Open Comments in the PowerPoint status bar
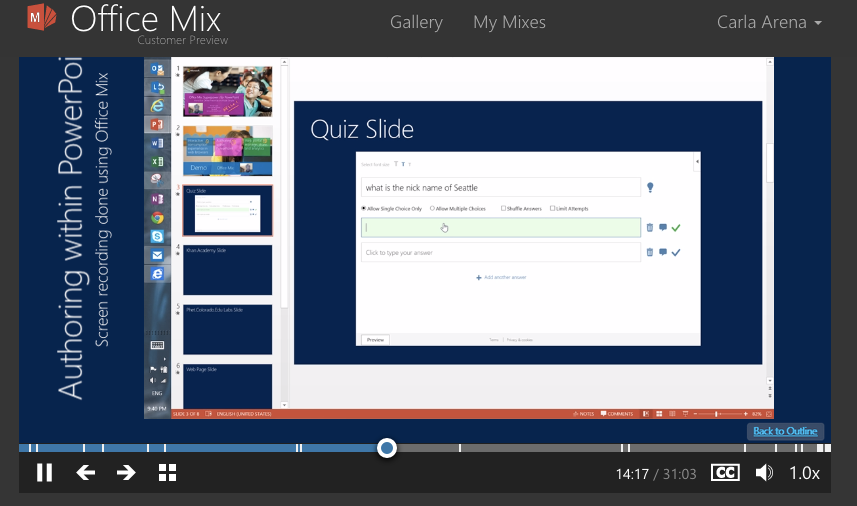Screen dimensions: 857x506 pyautogui.click(x=617, y=414)
